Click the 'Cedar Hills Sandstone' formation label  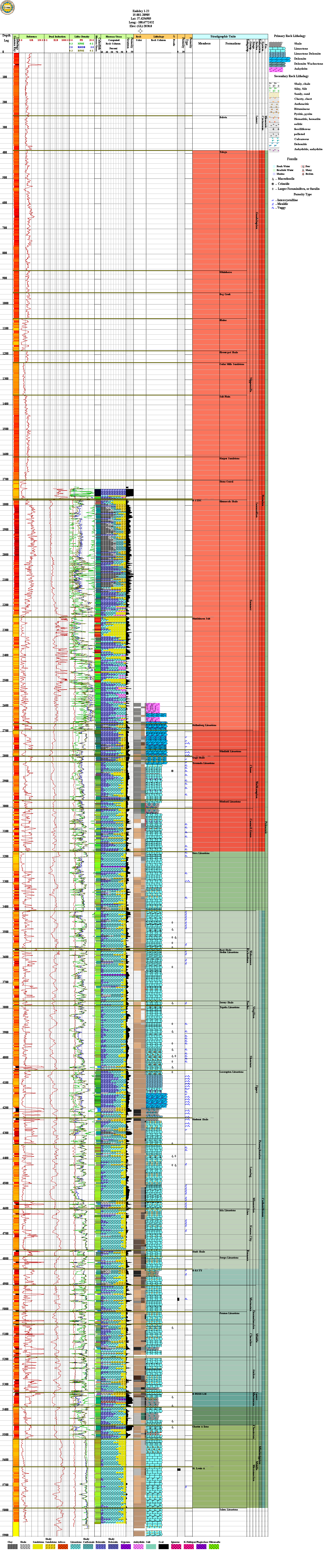[232, 365]
